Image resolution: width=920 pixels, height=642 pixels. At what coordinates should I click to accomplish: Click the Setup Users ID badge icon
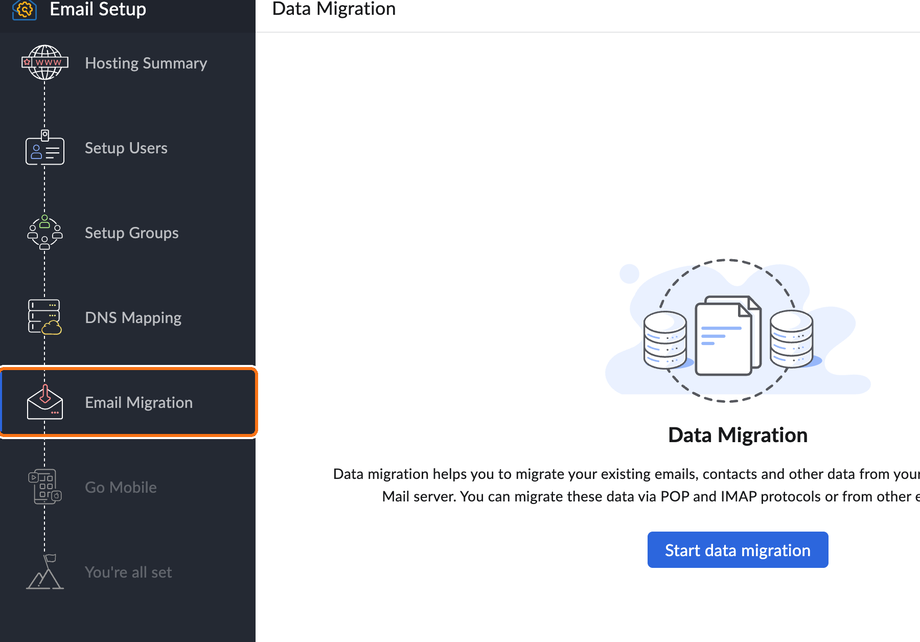point(45,148)
